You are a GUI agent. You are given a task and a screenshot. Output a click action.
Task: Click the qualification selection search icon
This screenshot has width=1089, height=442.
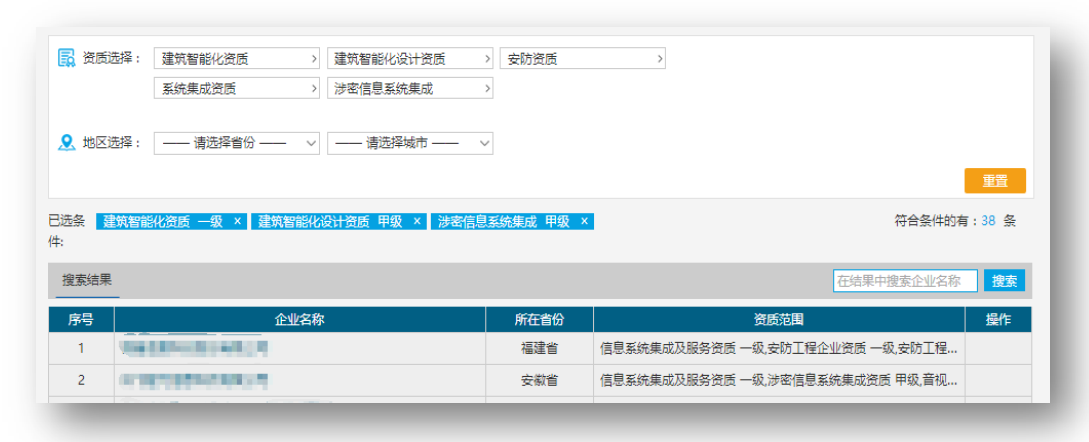[67, 58]
